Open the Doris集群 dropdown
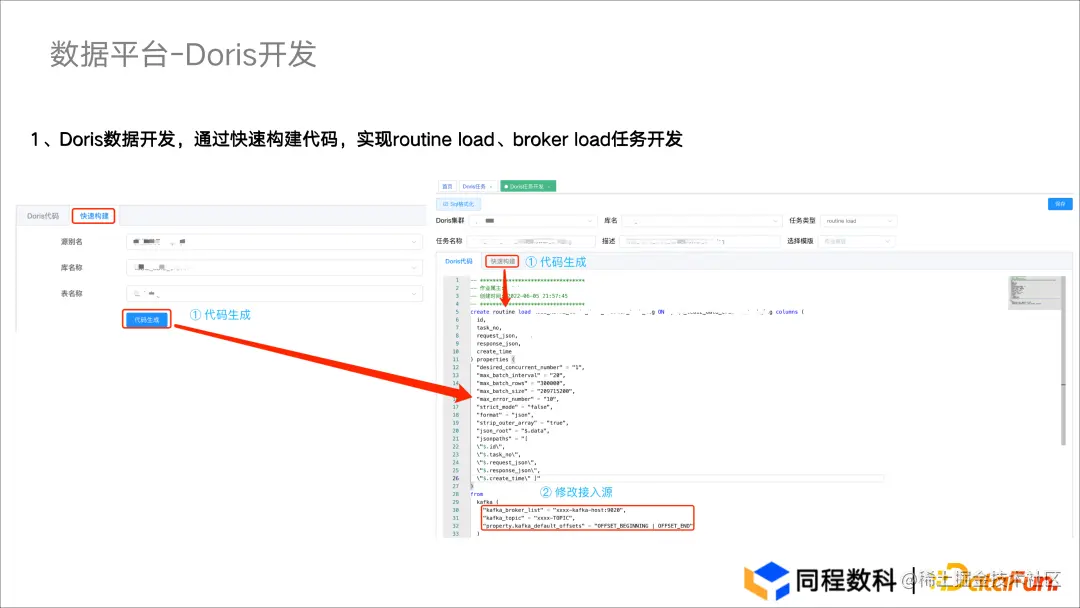 point(532,221)
